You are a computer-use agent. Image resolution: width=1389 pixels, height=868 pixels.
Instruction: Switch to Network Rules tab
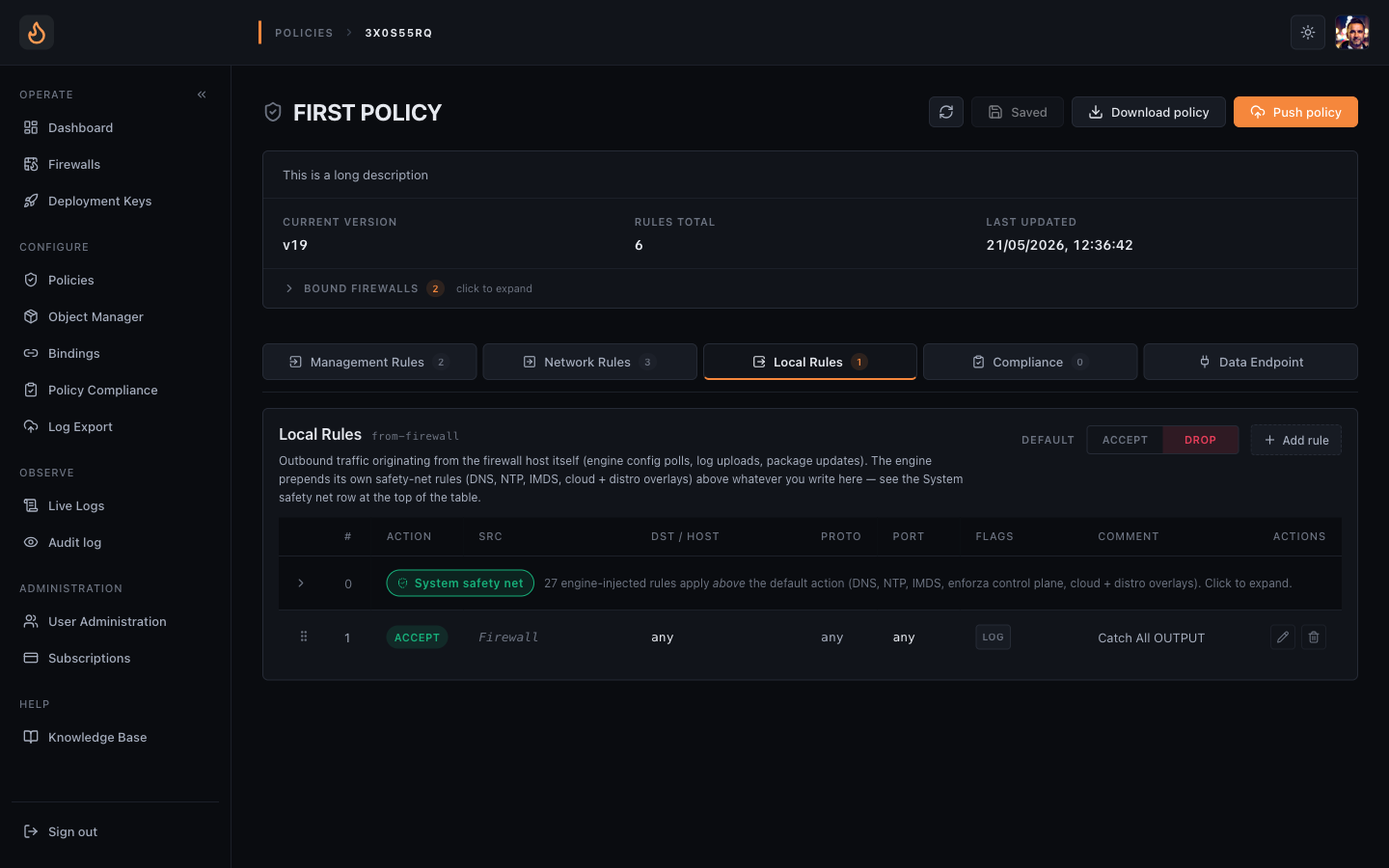tap(589, 362)
